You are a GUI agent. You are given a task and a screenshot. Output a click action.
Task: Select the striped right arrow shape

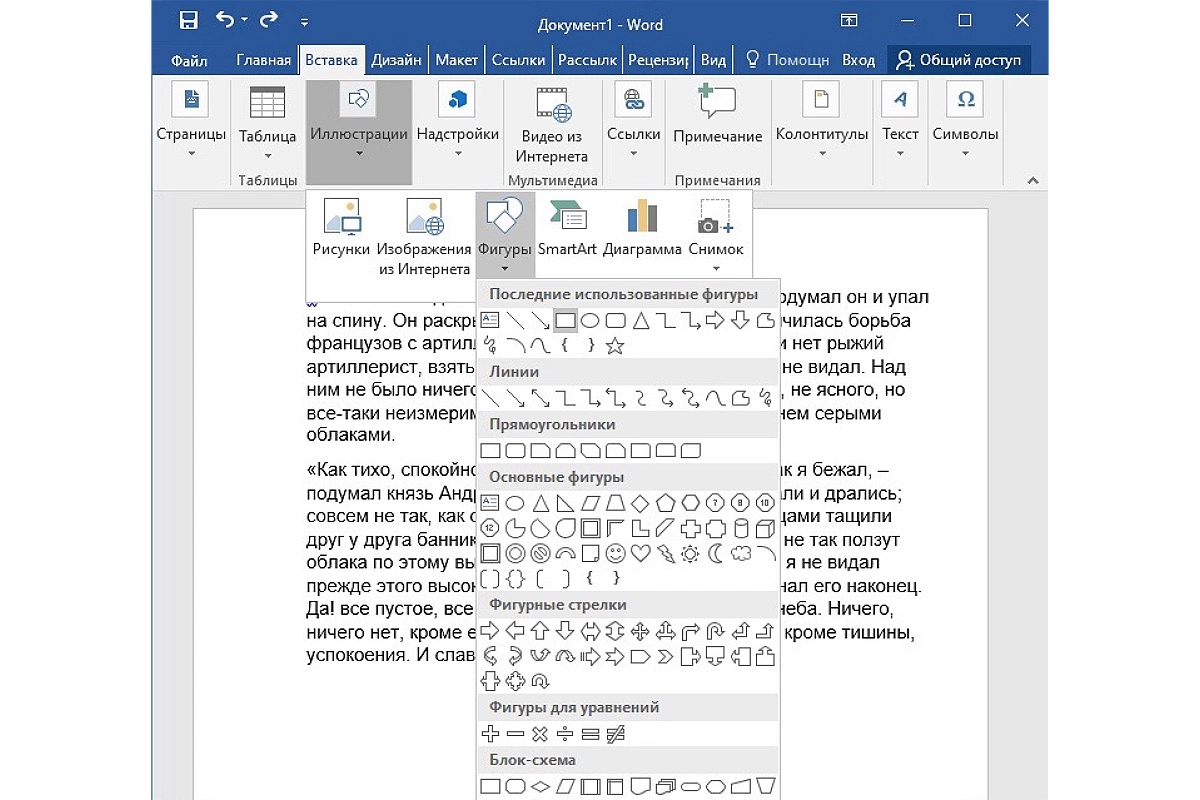click(x=590, y=656)
